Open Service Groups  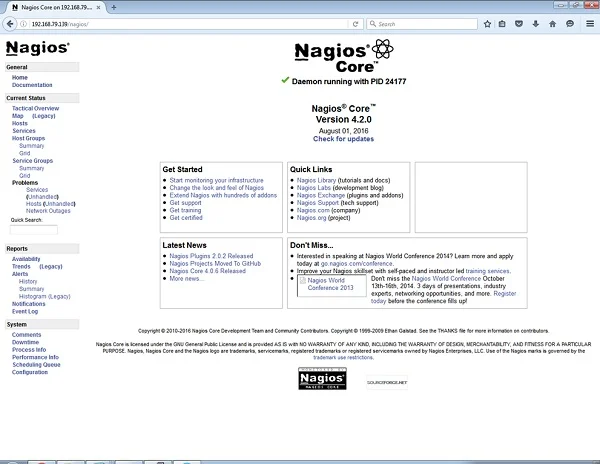click(33, 161)
